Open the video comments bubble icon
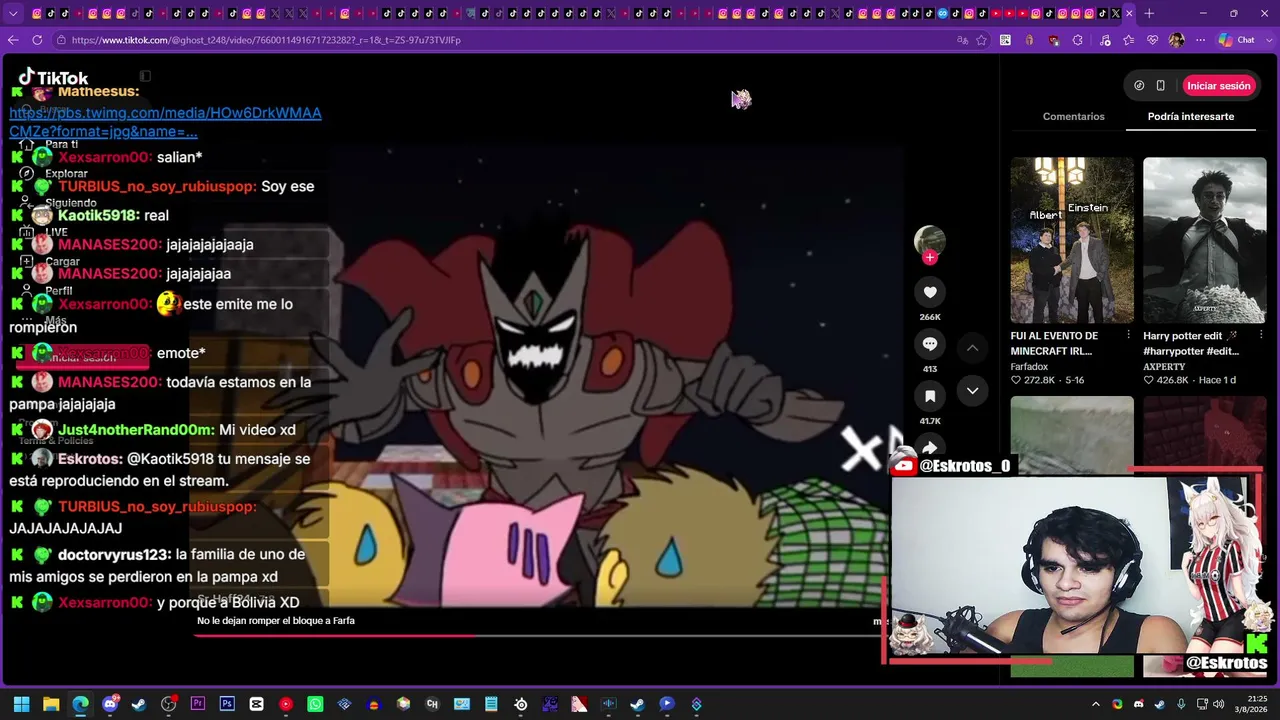 (930, 344)
